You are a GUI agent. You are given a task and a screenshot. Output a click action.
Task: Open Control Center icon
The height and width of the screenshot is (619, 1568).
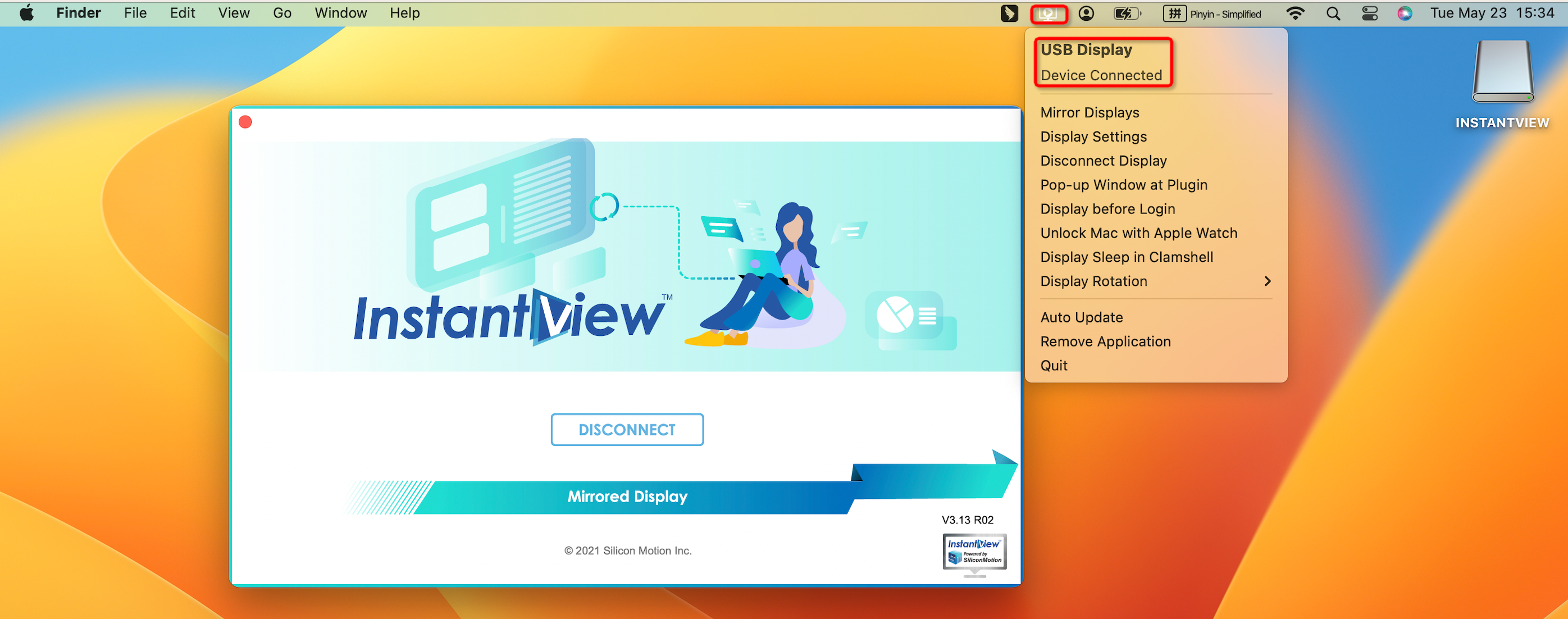pos(1370,13)
